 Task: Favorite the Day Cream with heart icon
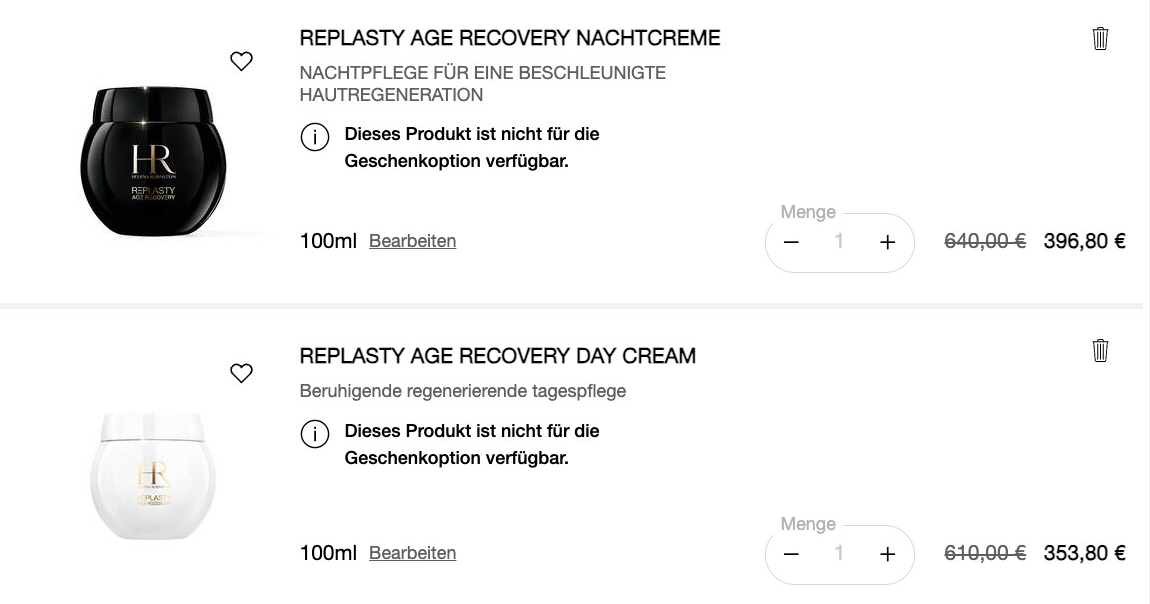pyautogui.click(x=241, y=374)
